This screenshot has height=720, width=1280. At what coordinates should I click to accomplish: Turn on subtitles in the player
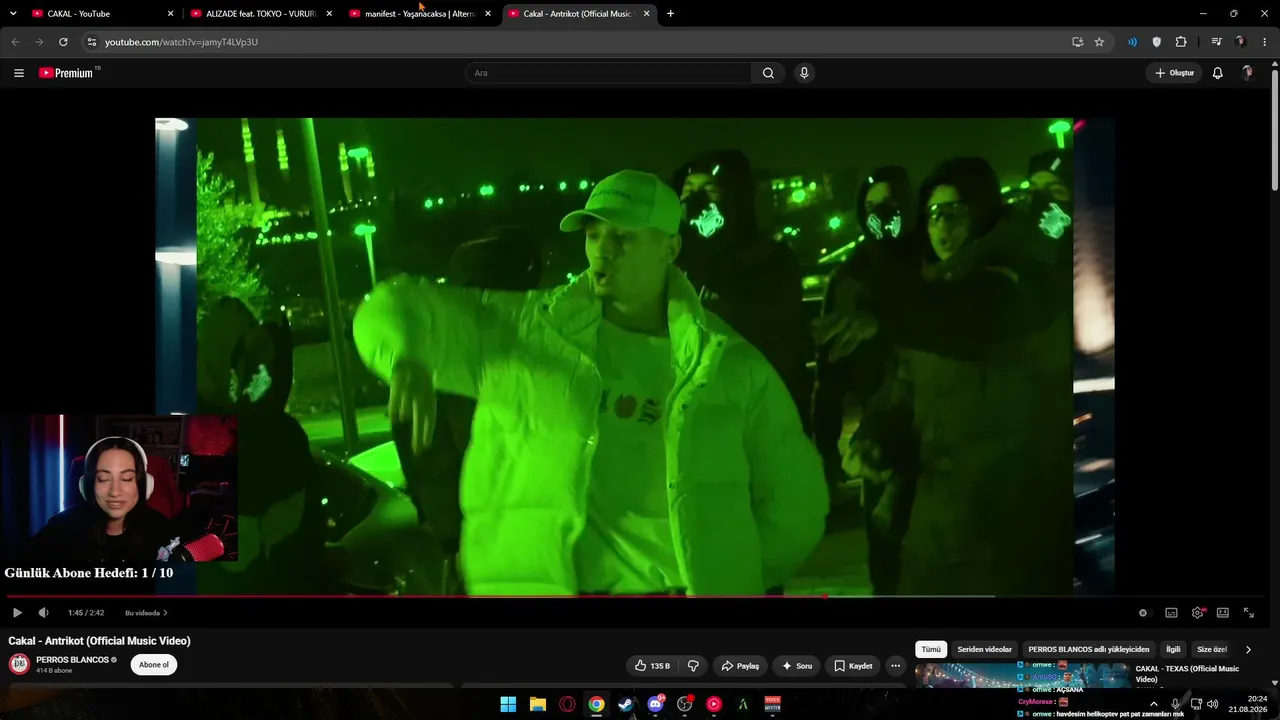coord(1171,613)
